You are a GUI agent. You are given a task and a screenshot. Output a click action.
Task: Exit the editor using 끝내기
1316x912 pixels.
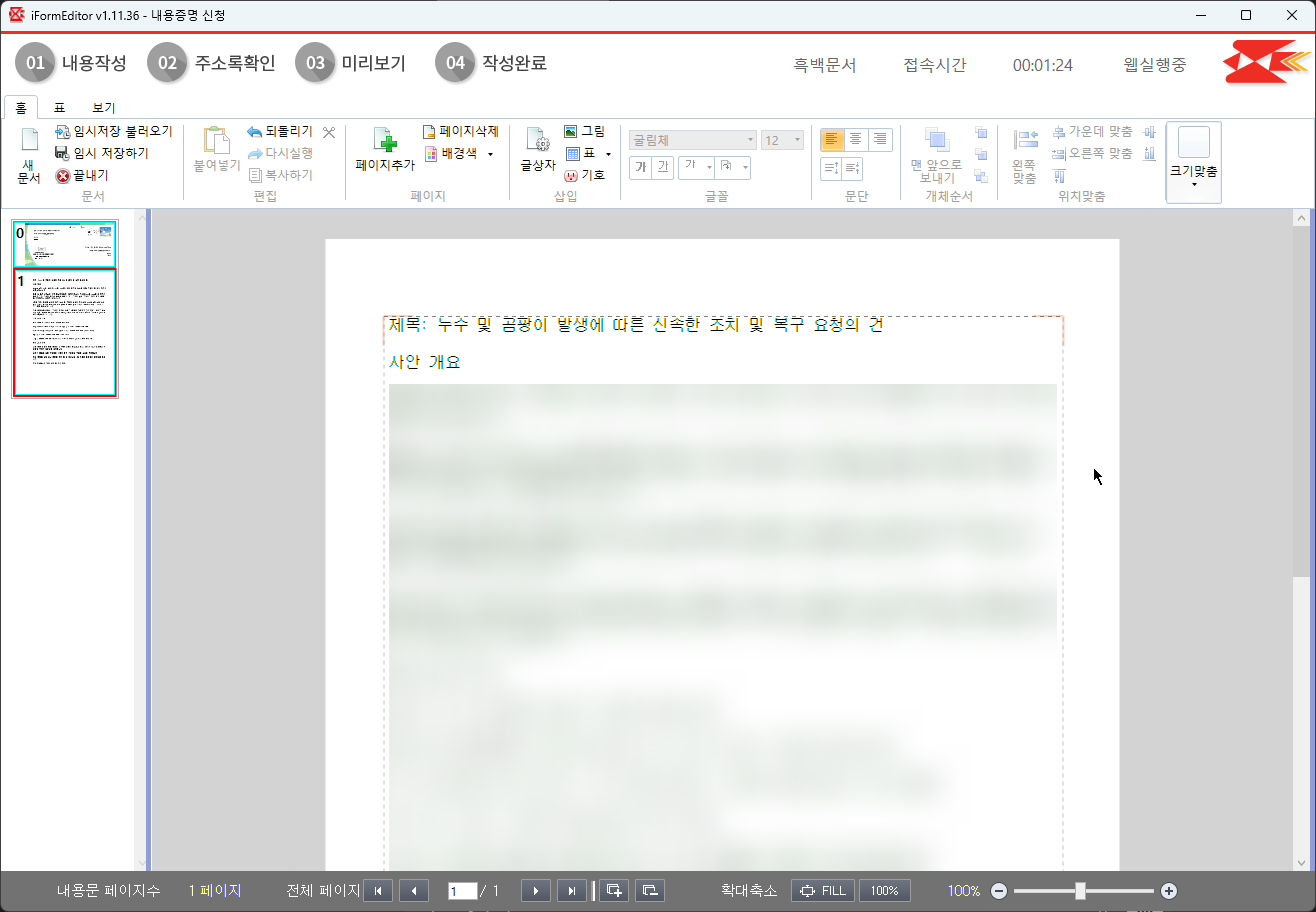(82, 176)
